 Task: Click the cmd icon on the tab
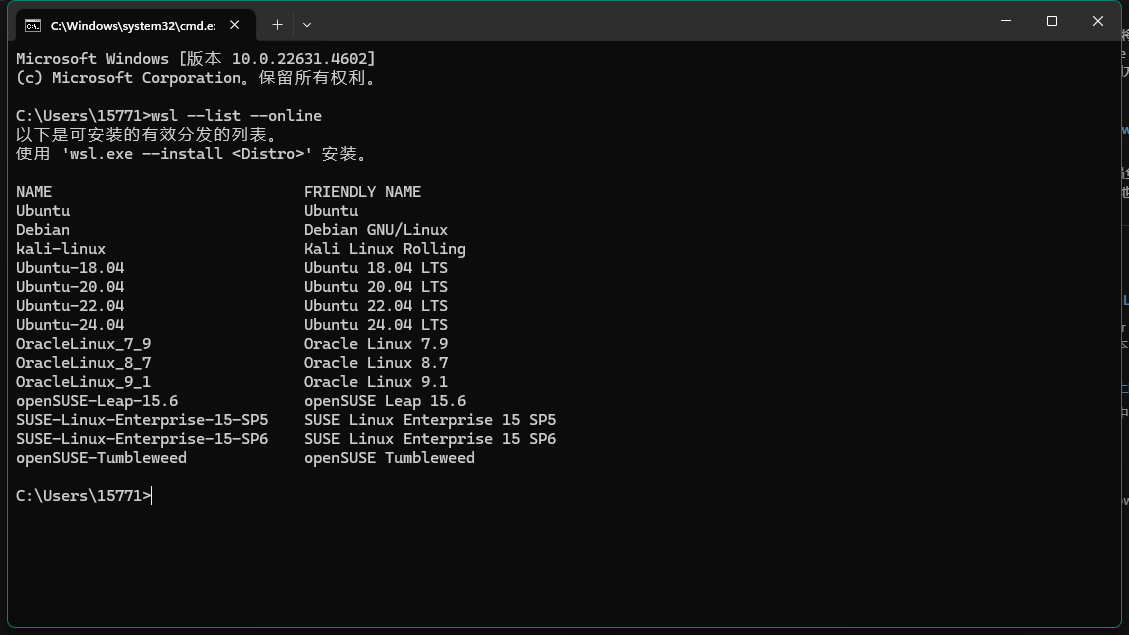[33, 24]
